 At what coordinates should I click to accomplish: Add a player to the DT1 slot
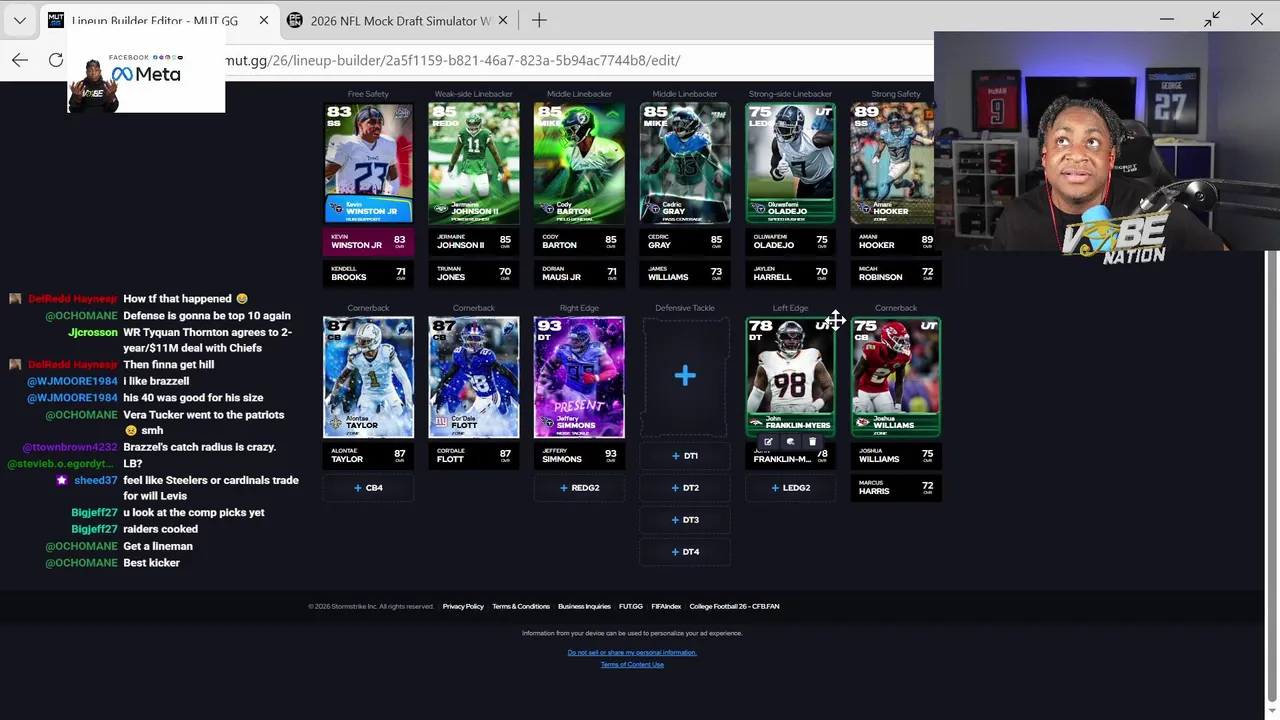(685, 456)
